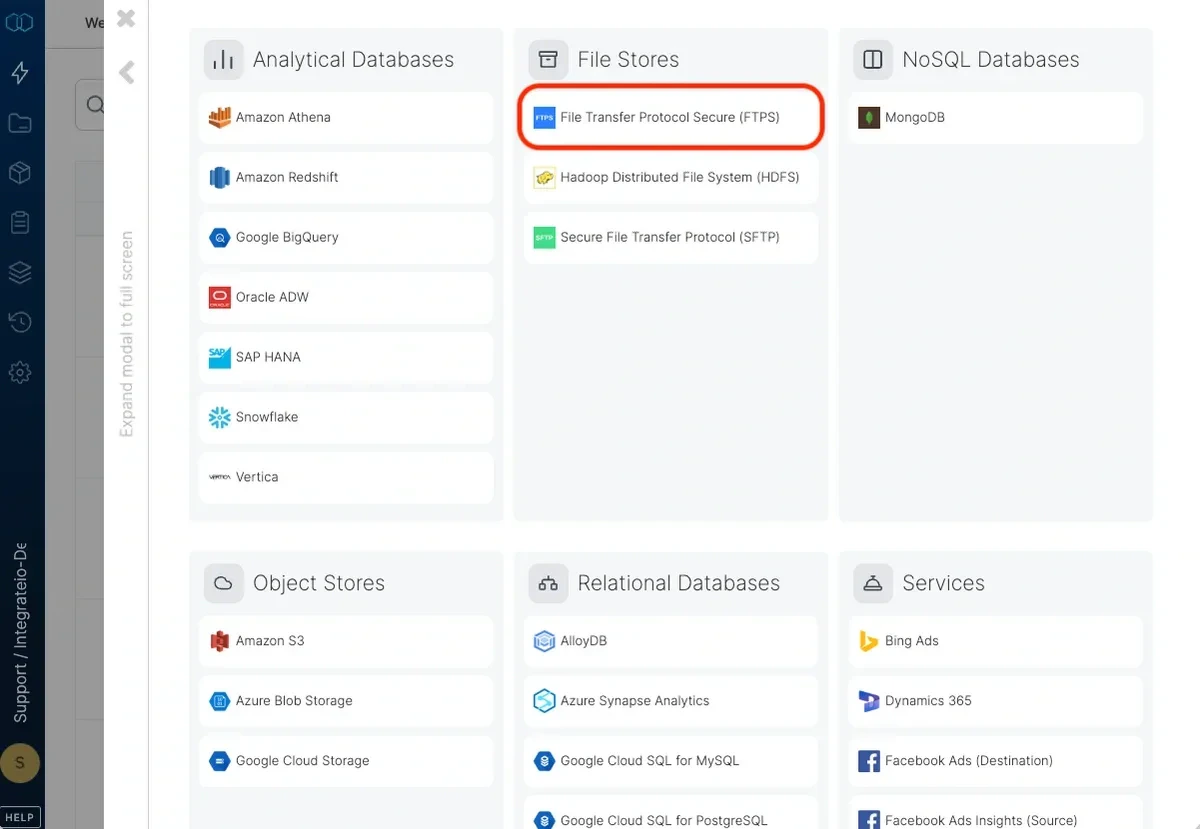Select Dynamics 365 service
The width and height of the screenshot is (1200, 829).
[x=996, y=701]
